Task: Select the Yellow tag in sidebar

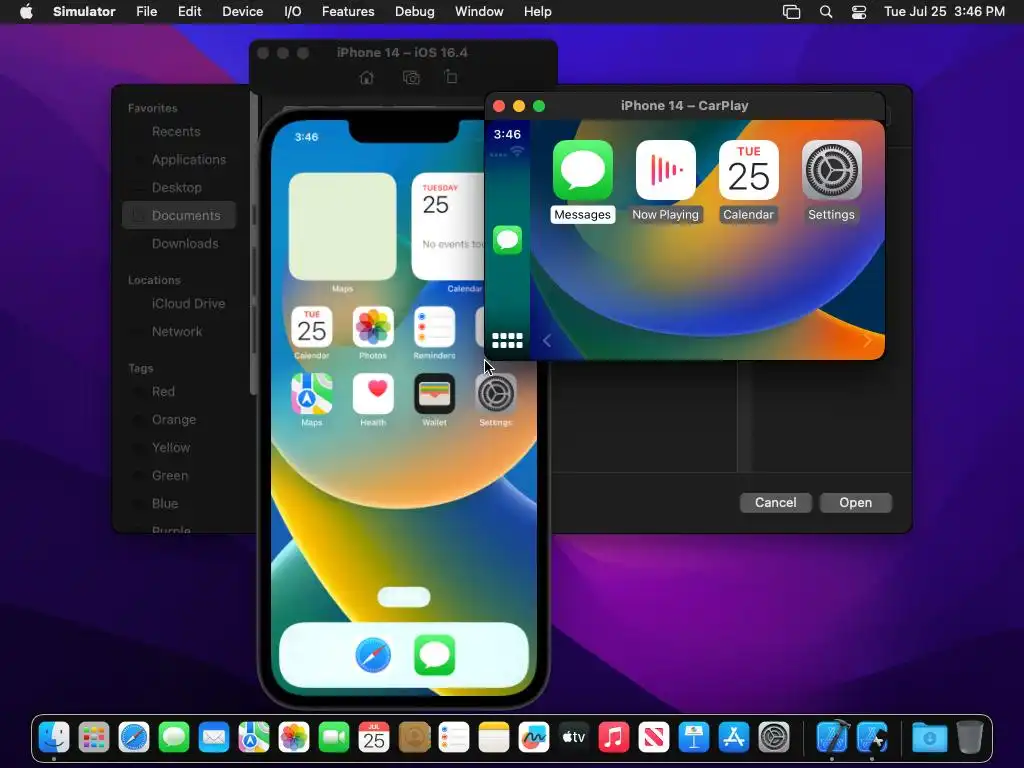Action: 178,448
